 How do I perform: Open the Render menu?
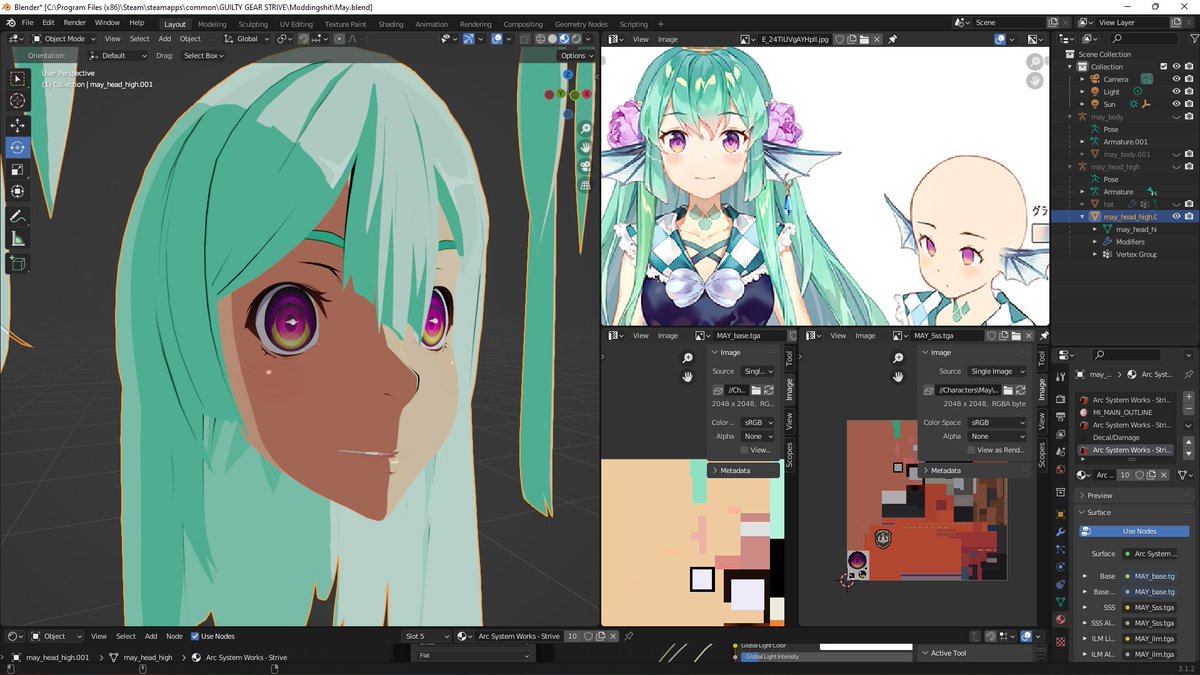point(75,22)
